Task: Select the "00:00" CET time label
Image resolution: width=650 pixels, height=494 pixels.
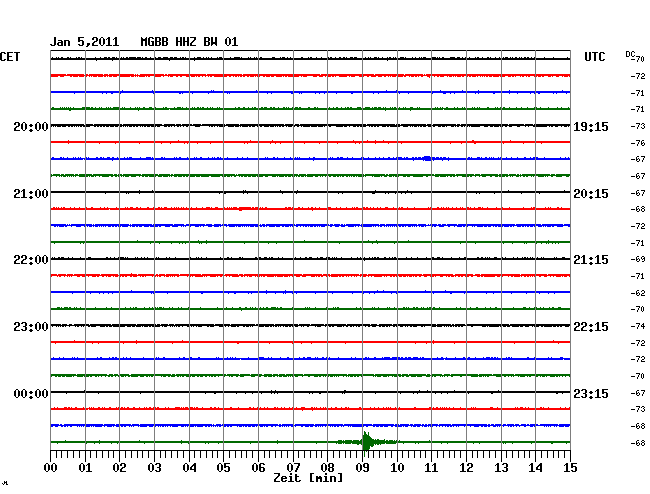Action: [x=31, y=393]
